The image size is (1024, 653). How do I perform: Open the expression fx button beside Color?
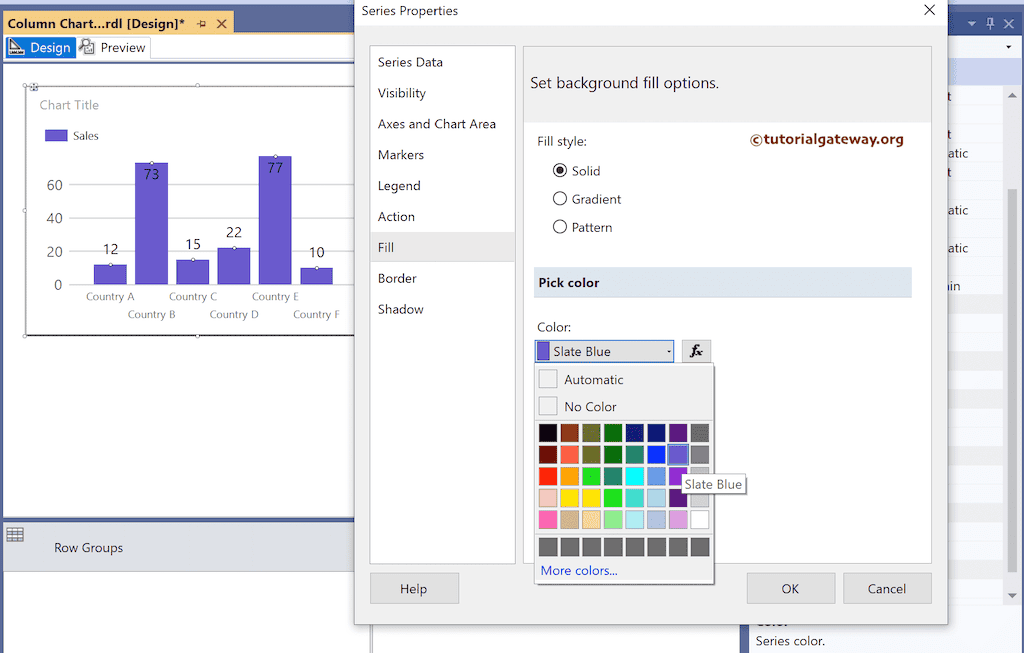[696, 351]
